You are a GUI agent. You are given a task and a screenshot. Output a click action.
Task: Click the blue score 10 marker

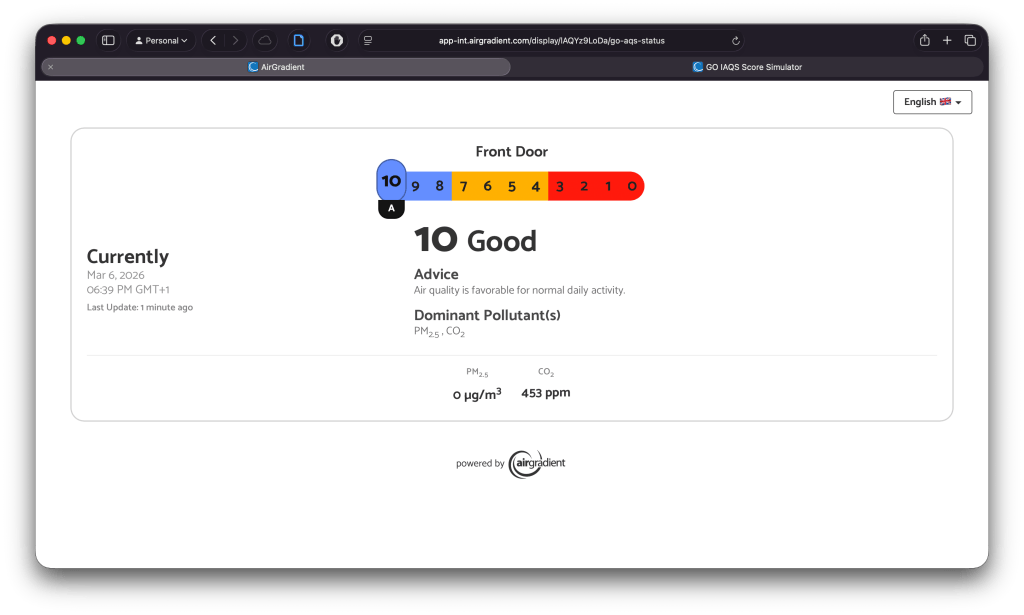coord(391,181)
